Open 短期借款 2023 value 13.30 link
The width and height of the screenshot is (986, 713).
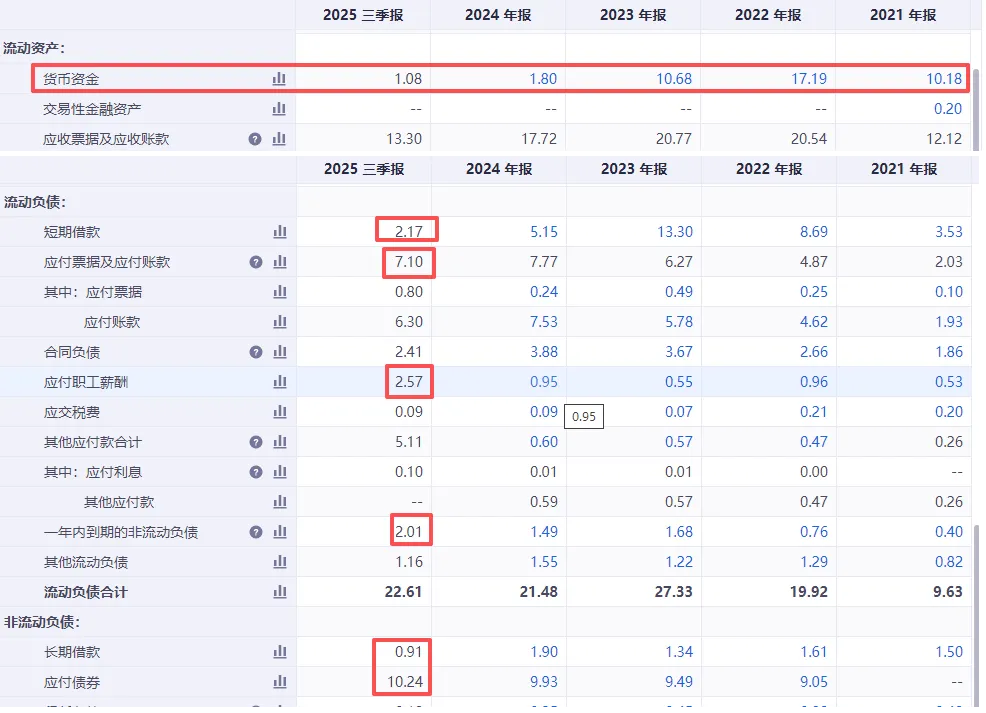coord(675,232)
